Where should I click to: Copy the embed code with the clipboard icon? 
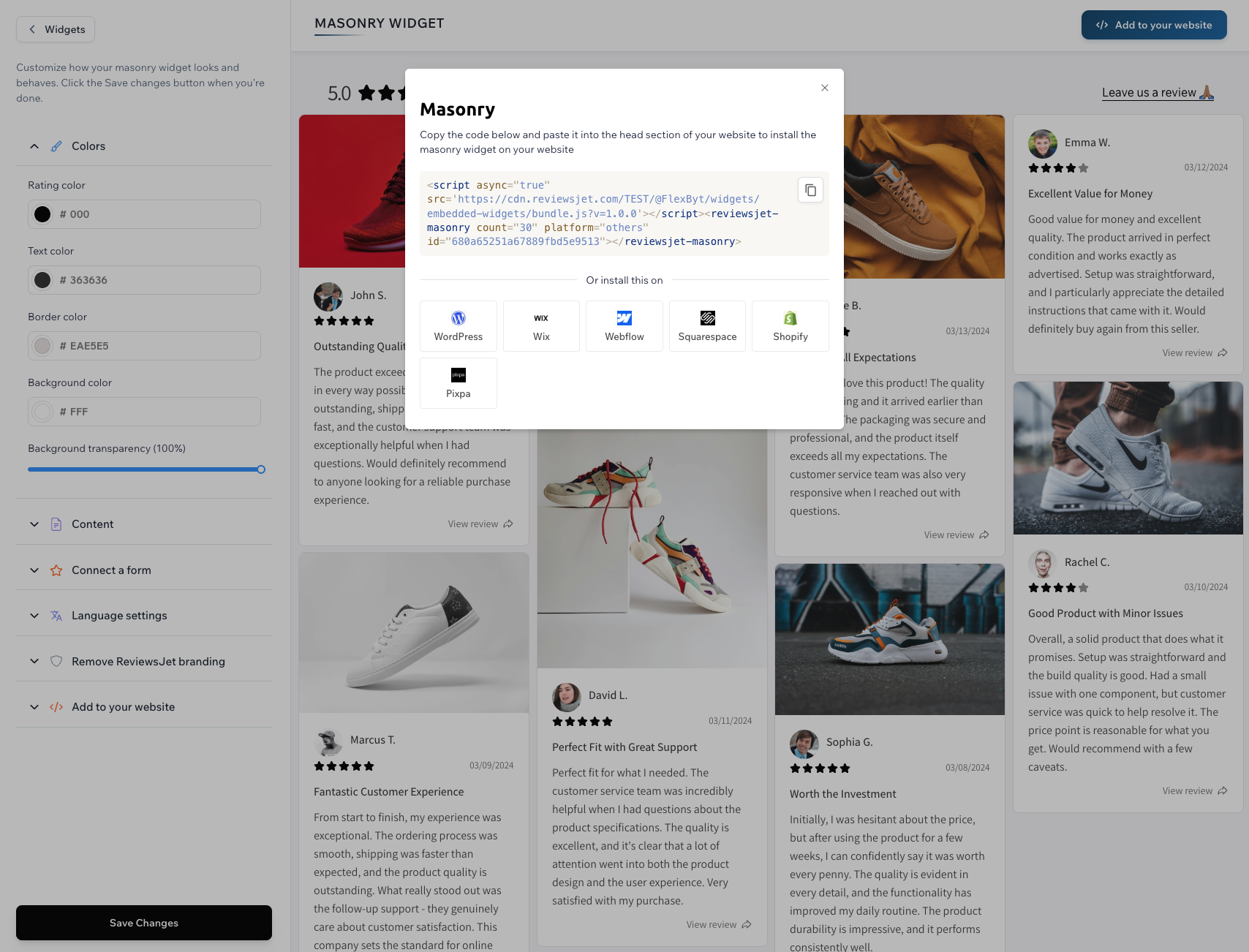pyautogui.click(x=810, y=190)
